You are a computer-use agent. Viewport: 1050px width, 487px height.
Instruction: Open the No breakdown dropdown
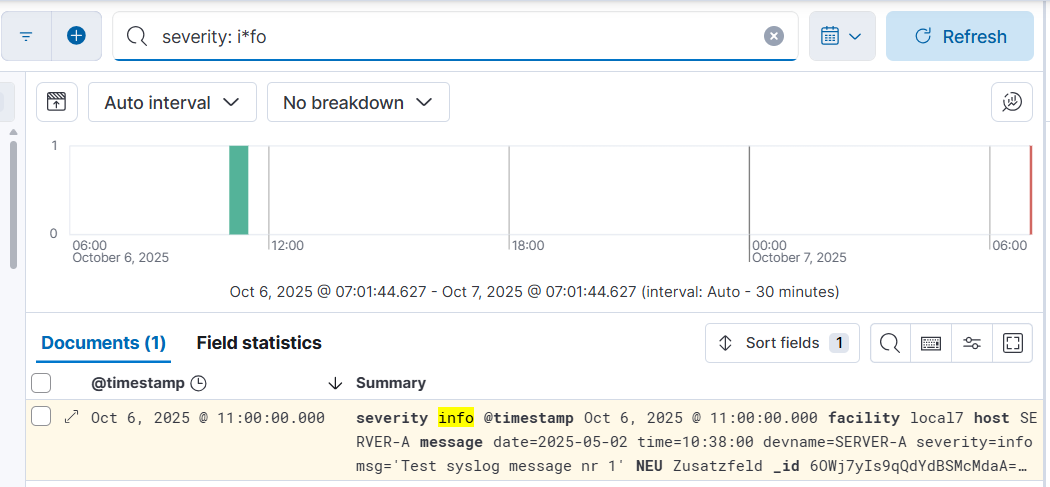[x=358, y=102]
